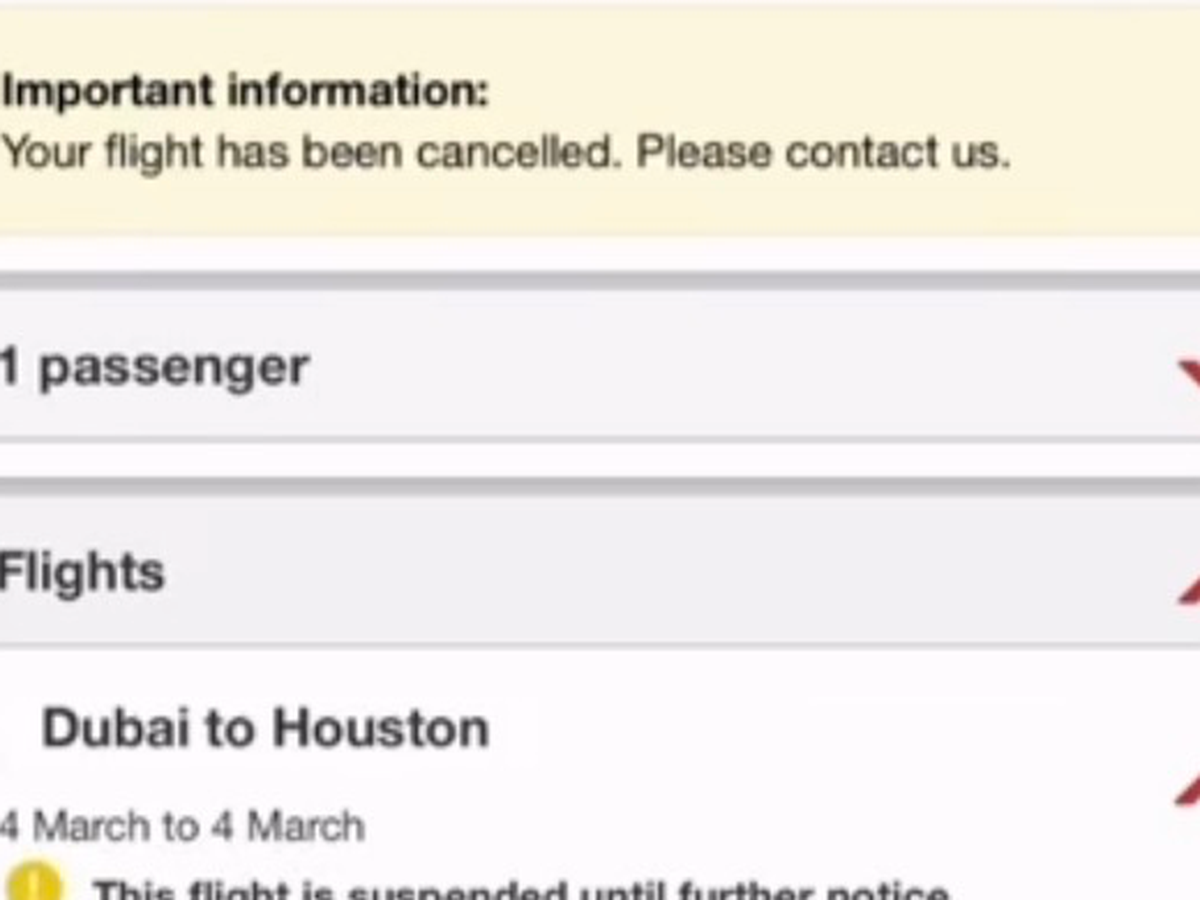Click the "contact us" text in notice
Image resolution: width=1200 pixels, height=900 pixels.
point(897,153)
